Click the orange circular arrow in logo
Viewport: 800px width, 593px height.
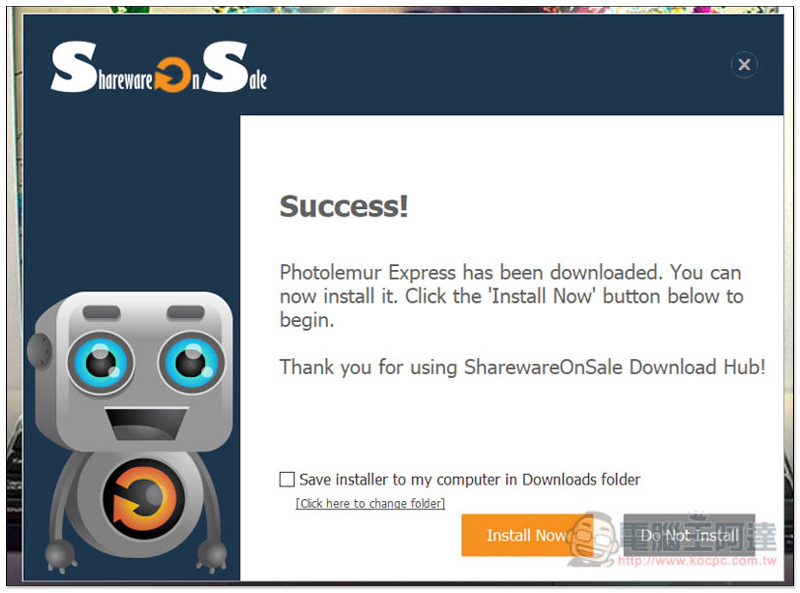pyautogui.click(x=172, y=75)
